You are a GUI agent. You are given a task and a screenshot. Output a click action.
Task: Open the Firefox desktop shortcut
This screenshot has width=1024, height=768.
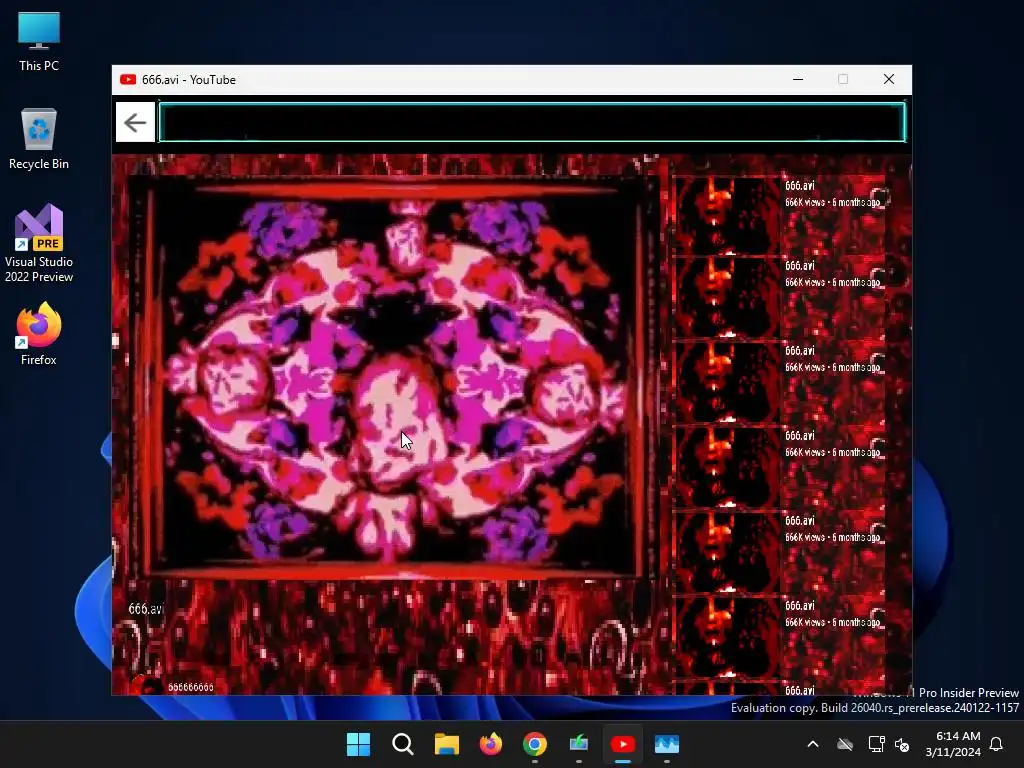click(39, 334)
